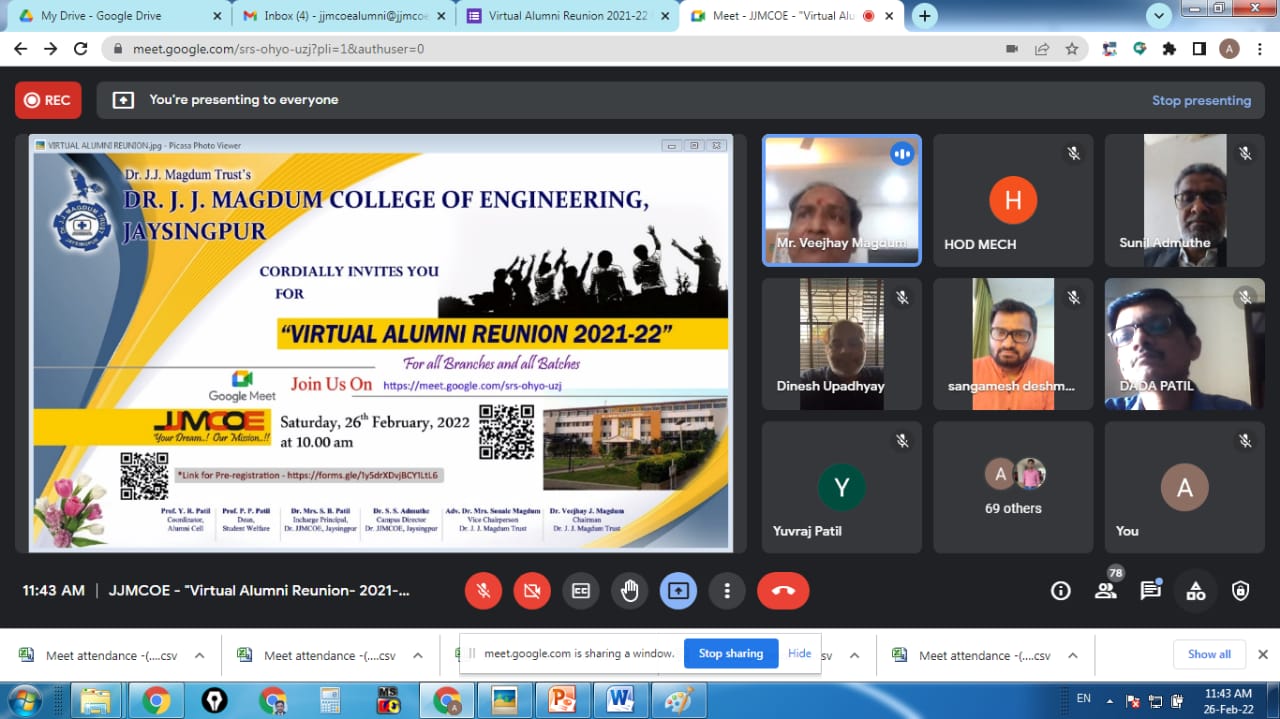Viewport: 1280px width, 719px height.
Task: Open Word from the taskbar
Action: (621, 700)
